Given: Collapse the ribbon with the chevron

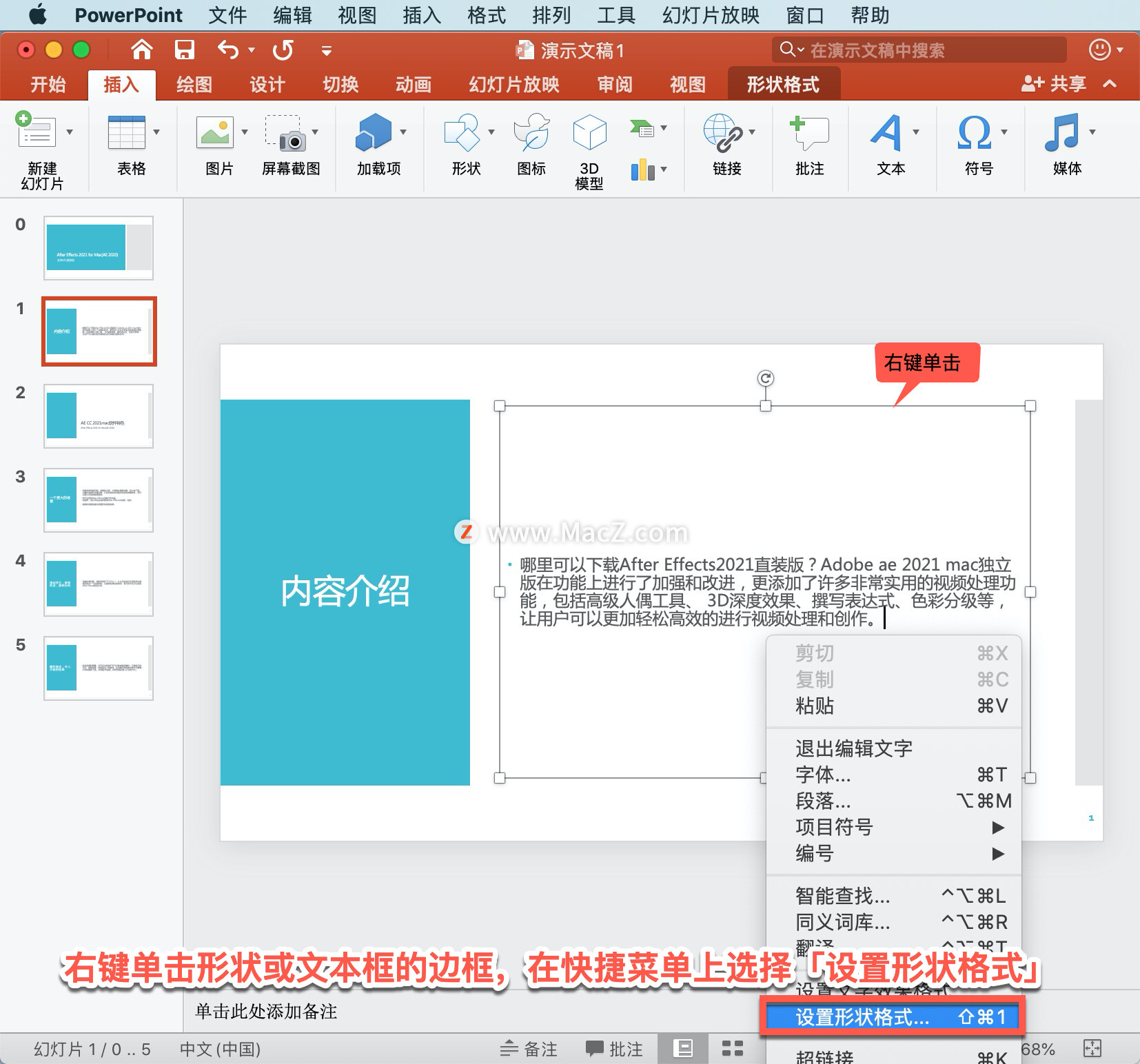Looking at the screenshot, I should click(x=1110, y=84).
